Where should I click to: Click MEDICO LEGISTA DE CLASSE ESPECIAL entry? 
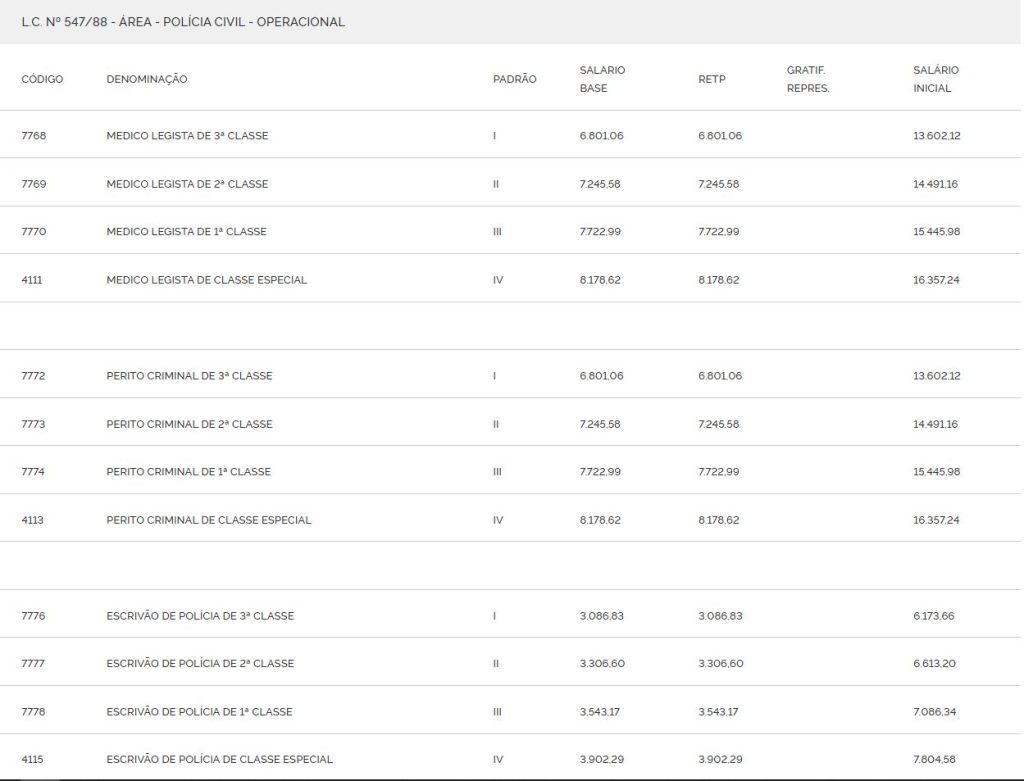coord(206,280)
